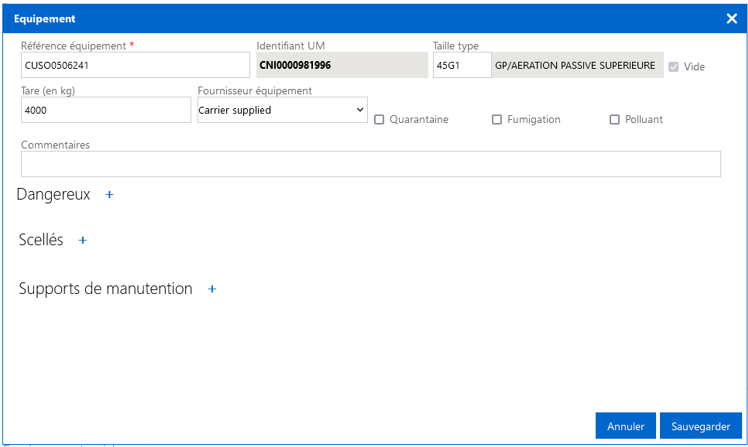748x447 pixels.
Task: Click the Sauvegarder button
Action: tap(701, 426)
